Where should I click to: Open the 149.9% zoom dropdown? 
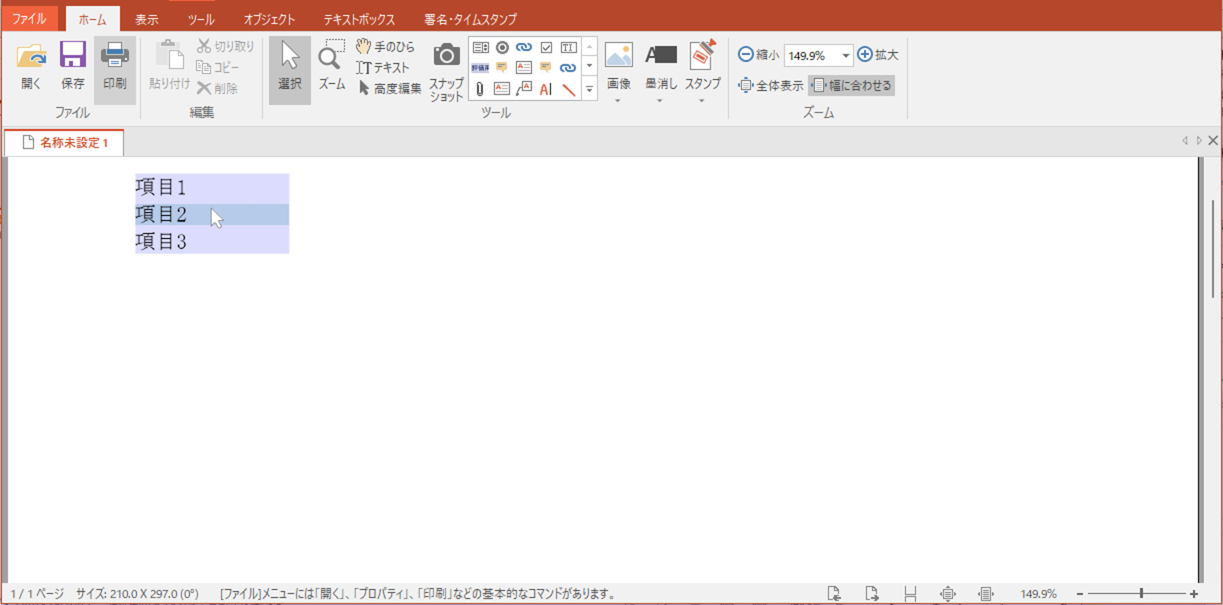pos(846,56)
